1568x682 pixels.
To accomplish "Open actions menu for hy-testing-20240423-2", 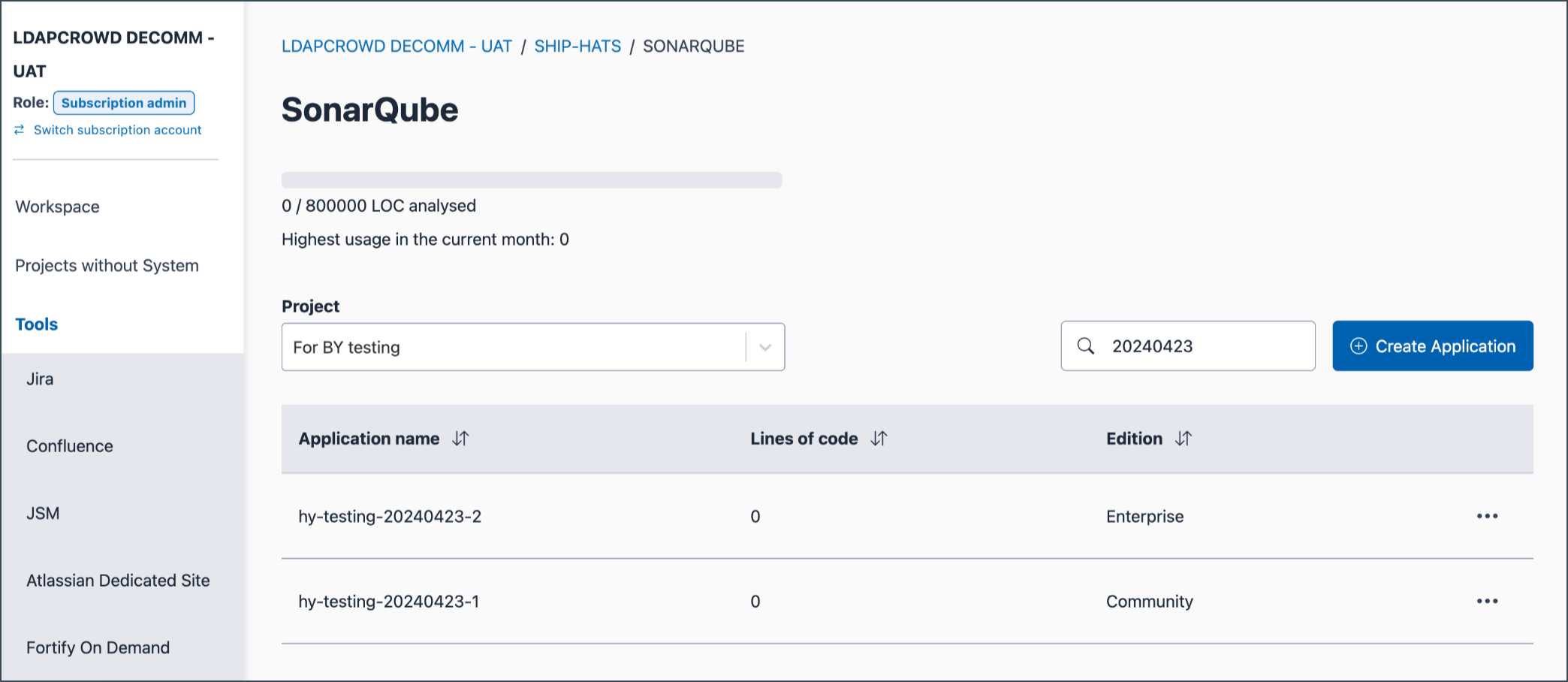I will point(1487,516).
